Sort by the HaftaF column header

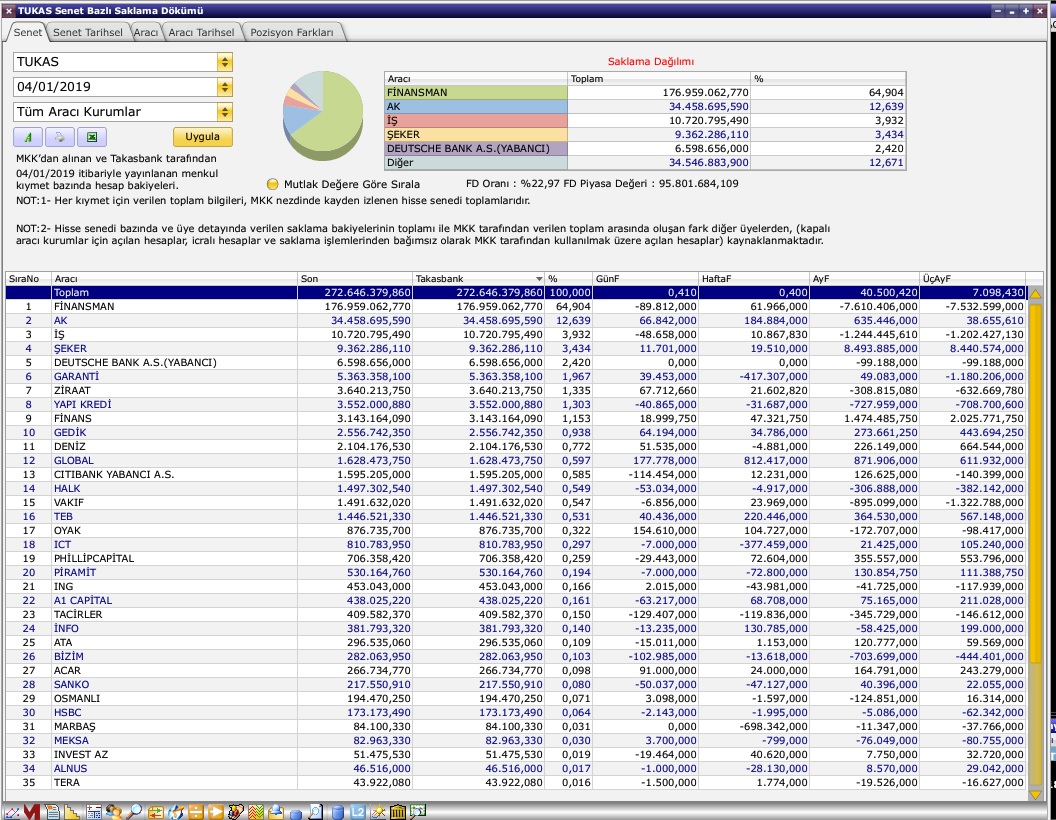754,279
